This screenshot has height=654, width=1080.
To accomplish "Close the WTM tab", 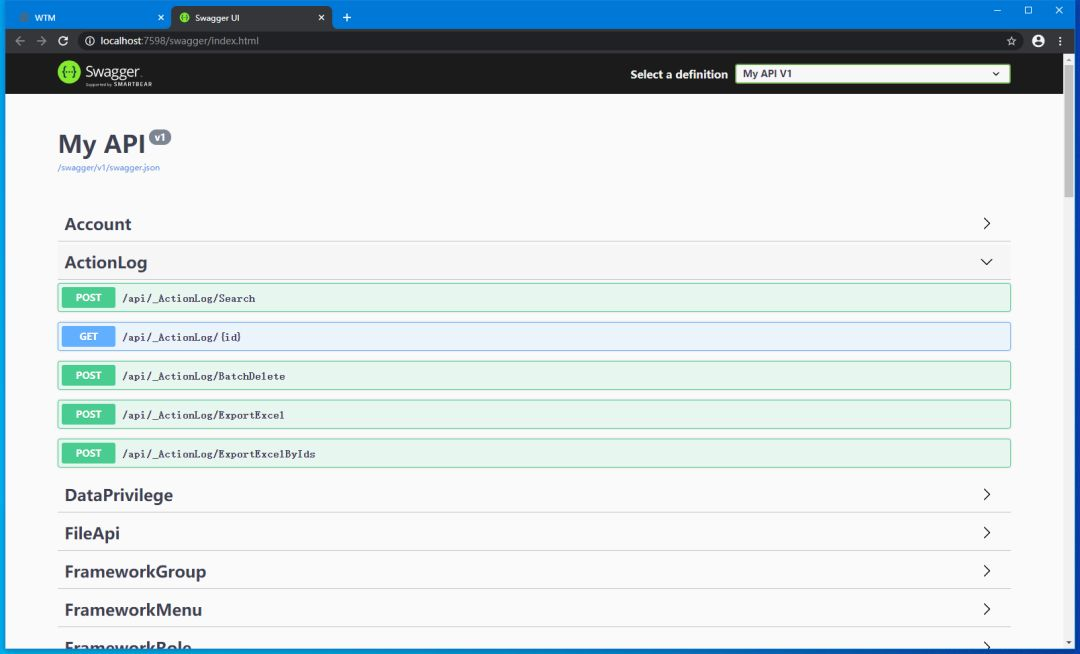I will tap(160, 18).
